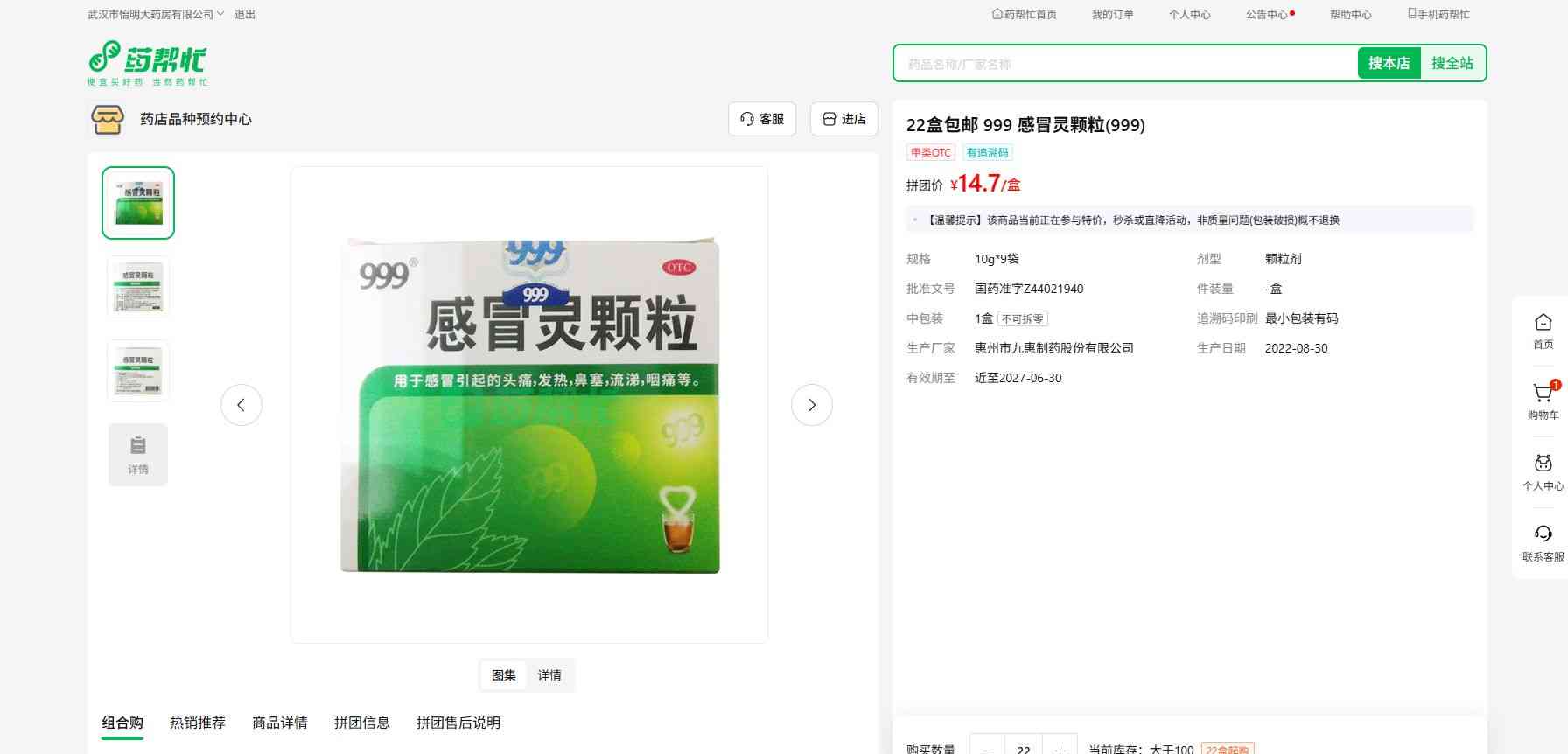Click the store icon beside 药店品种预约中心
Viewport: 1568px width, 754px height.
(108, 119)
